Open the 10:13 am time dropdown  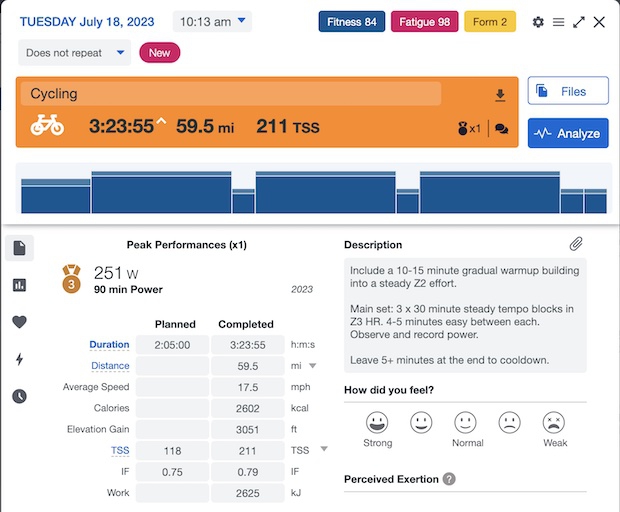[x=212, y=21]
